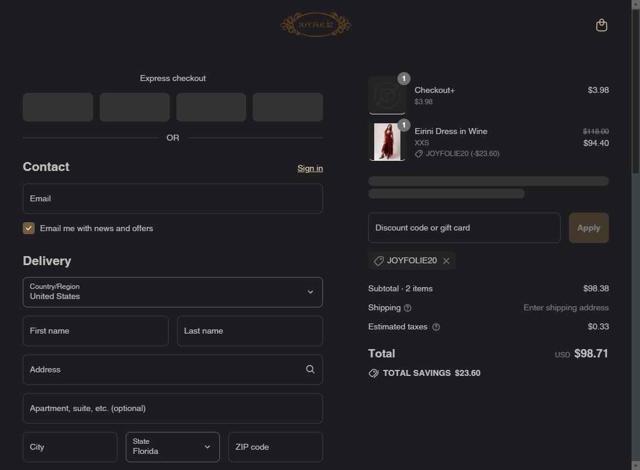This screenshot has height=470, width=640.
Task: Click the quantity badge on Checkout+ thumbnail
Action: (404, 78)
